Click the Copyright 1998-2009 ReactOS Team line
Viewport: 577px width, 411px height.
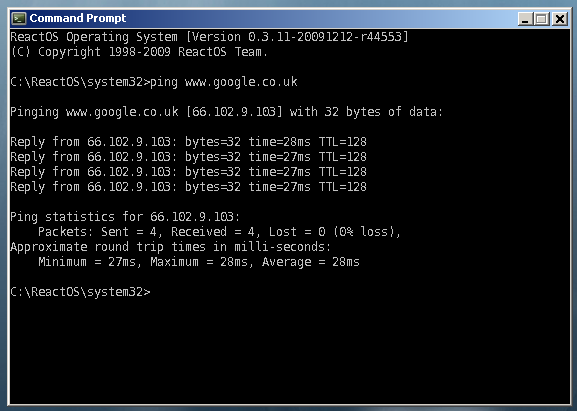pyautogui.click(x=138, y=52)
